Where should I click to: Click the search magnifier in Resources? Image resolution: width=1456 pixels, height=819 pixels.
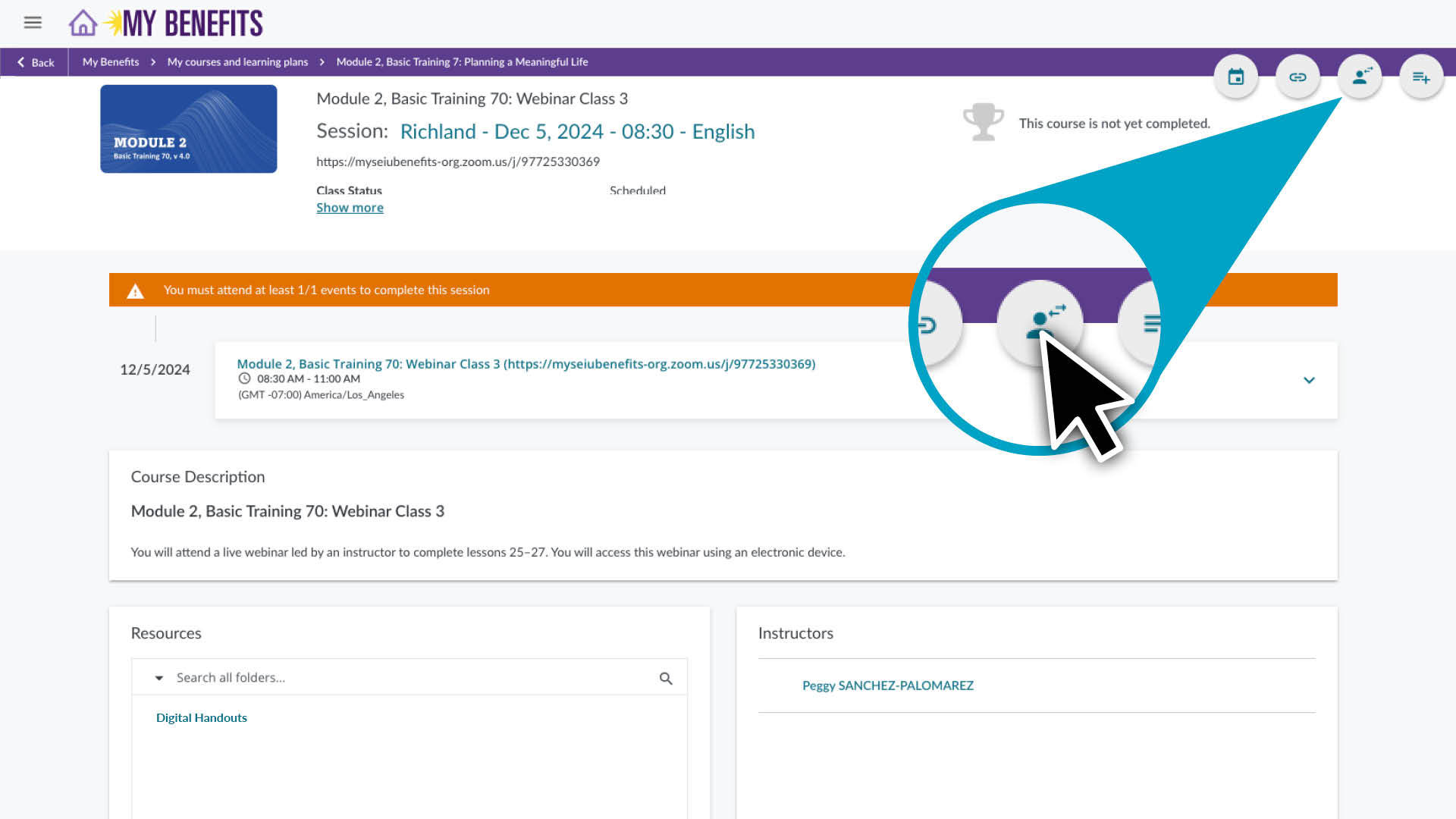click(667, 677)
